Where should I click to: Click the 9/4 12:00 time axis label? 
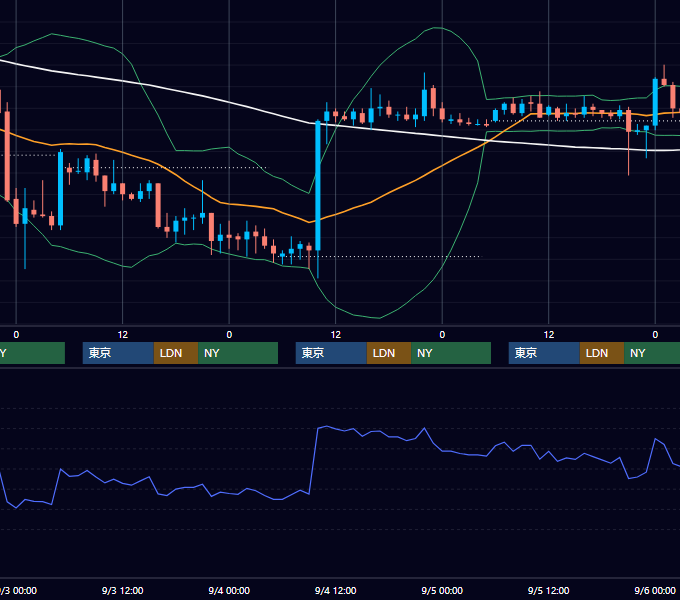point(335,590)
